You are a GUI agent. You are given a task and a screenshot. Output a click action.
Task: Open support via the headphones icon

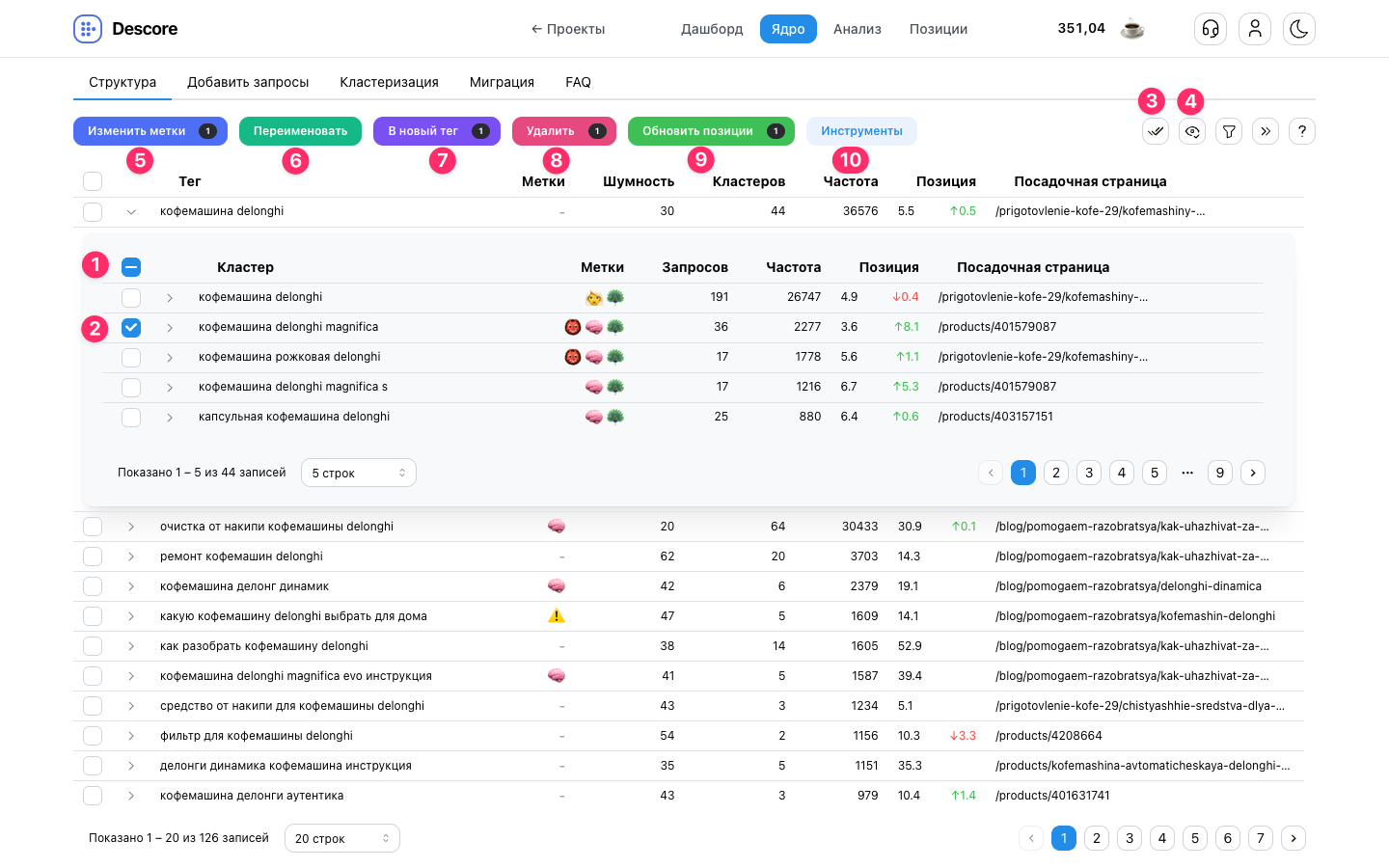click(1211, 29)
